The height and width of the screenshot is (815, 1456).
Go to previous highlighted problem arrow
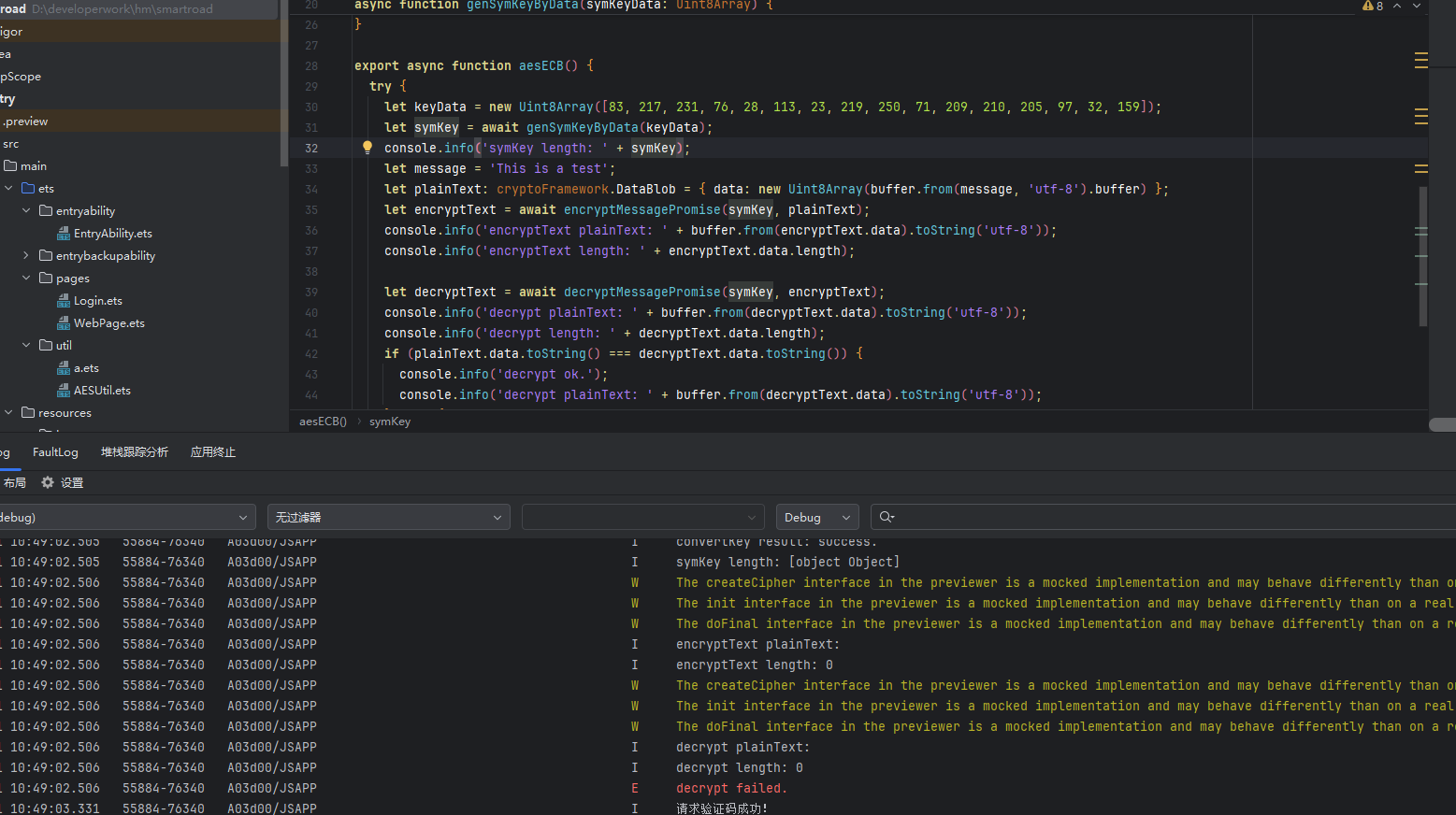[x=1397, y=6]
